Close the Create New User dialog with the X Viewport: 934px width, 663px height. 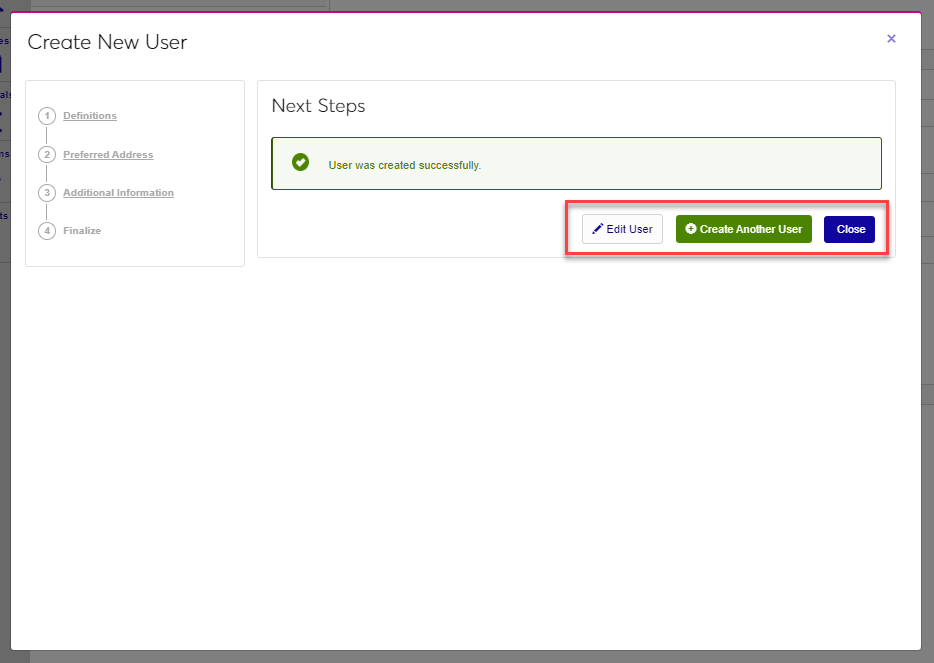[x=891, y=39]
